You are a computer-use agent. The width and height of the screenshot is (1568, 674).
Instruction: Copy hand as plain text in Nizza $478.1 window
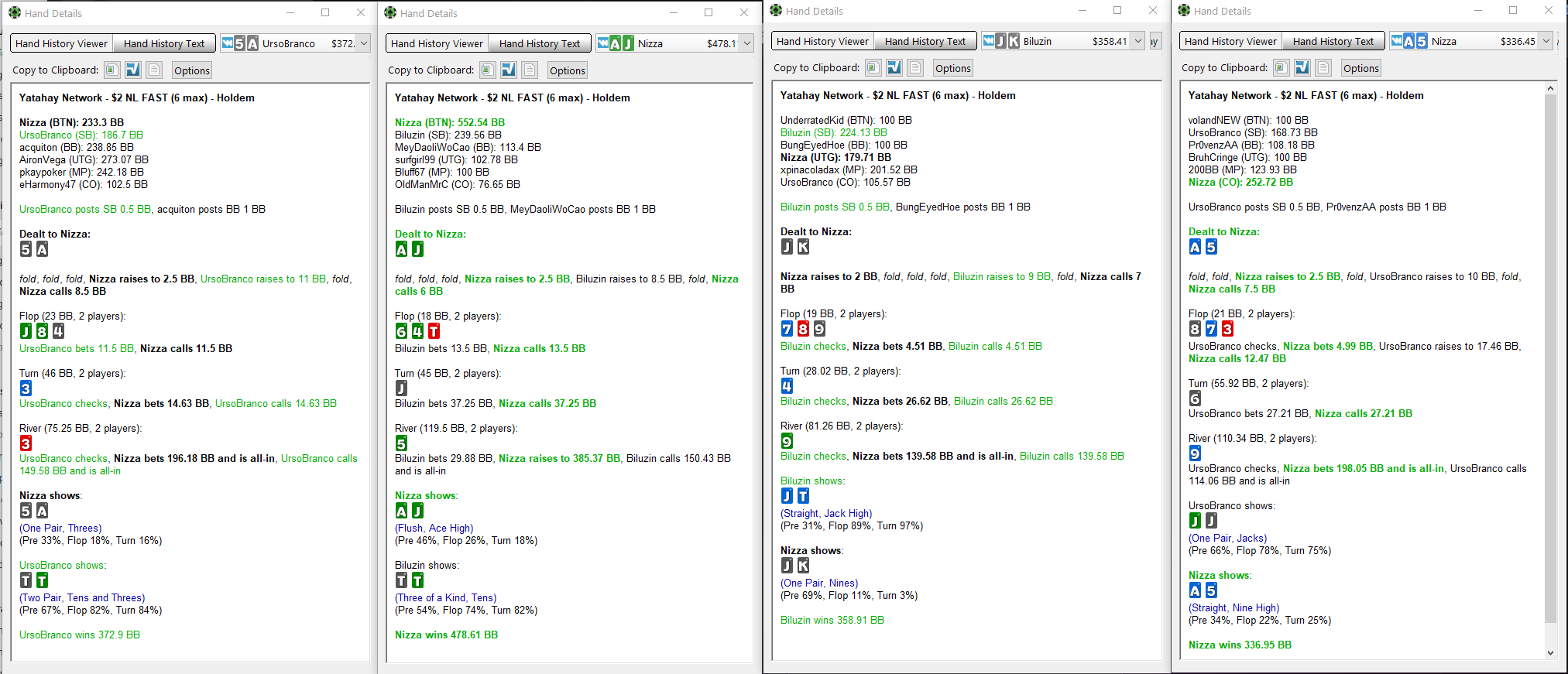pyautogui.click(x=530, y=70)
